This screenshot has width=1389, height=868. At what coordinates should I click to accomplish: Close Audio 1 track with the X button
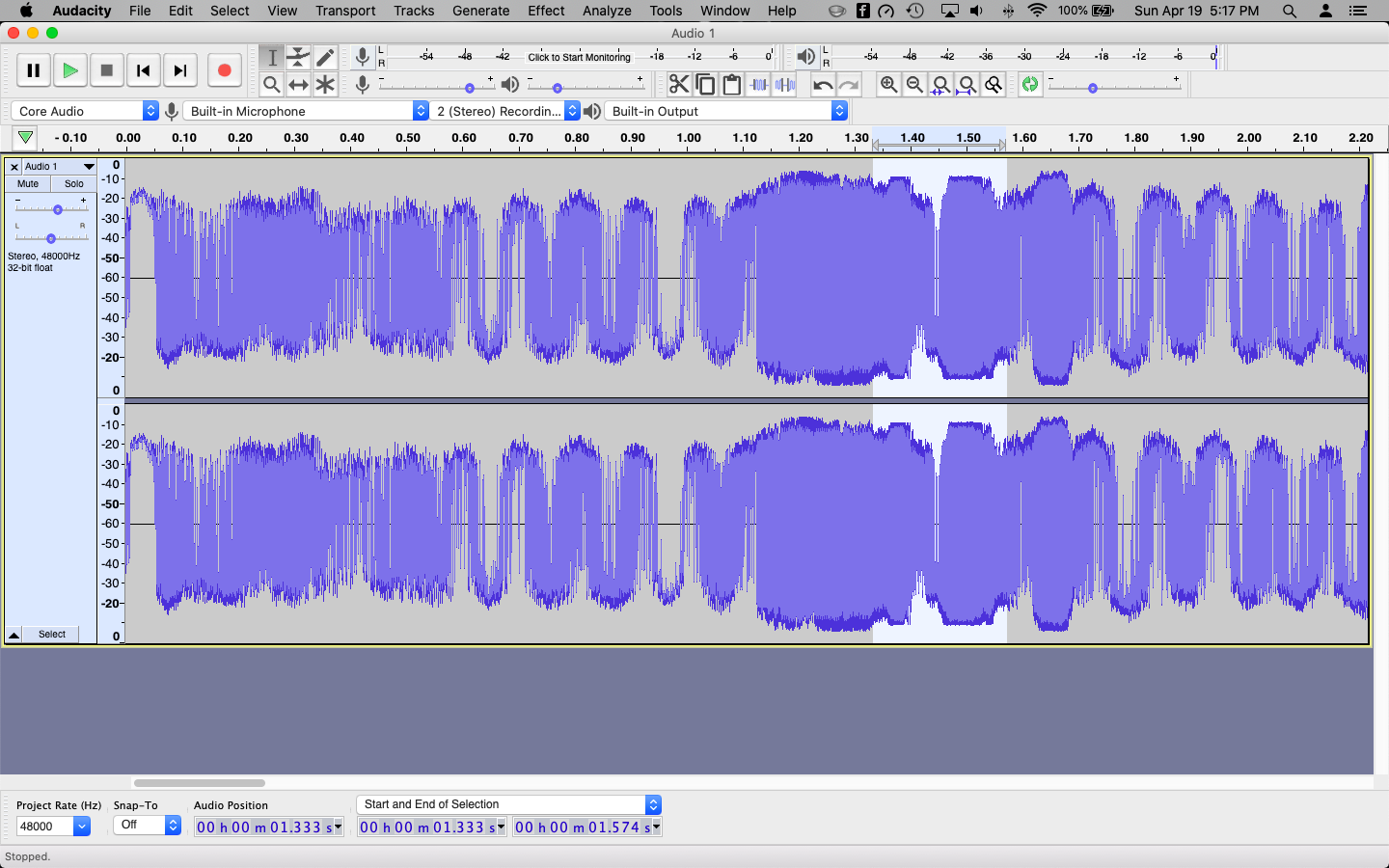pyautogui.click(x=14, y=167)
